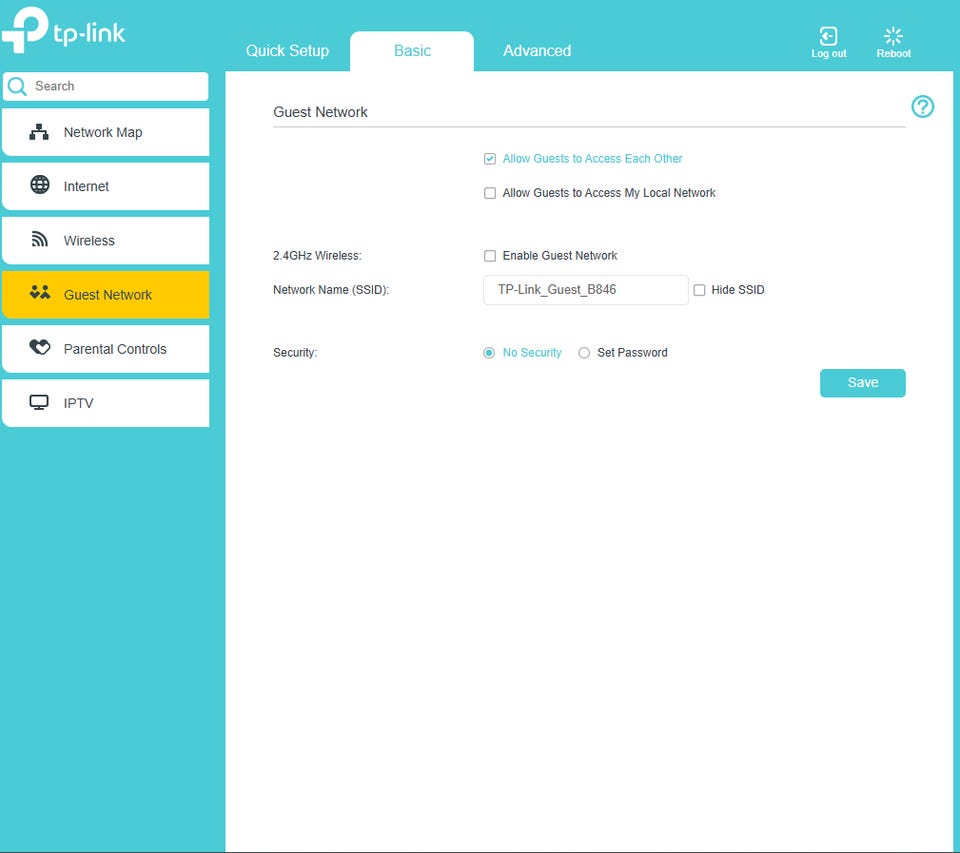This screenshot has height=853, width=960.
Task: Enable the 2.4GHz Guest Network checkbox
Action: (x=490, y=256)
